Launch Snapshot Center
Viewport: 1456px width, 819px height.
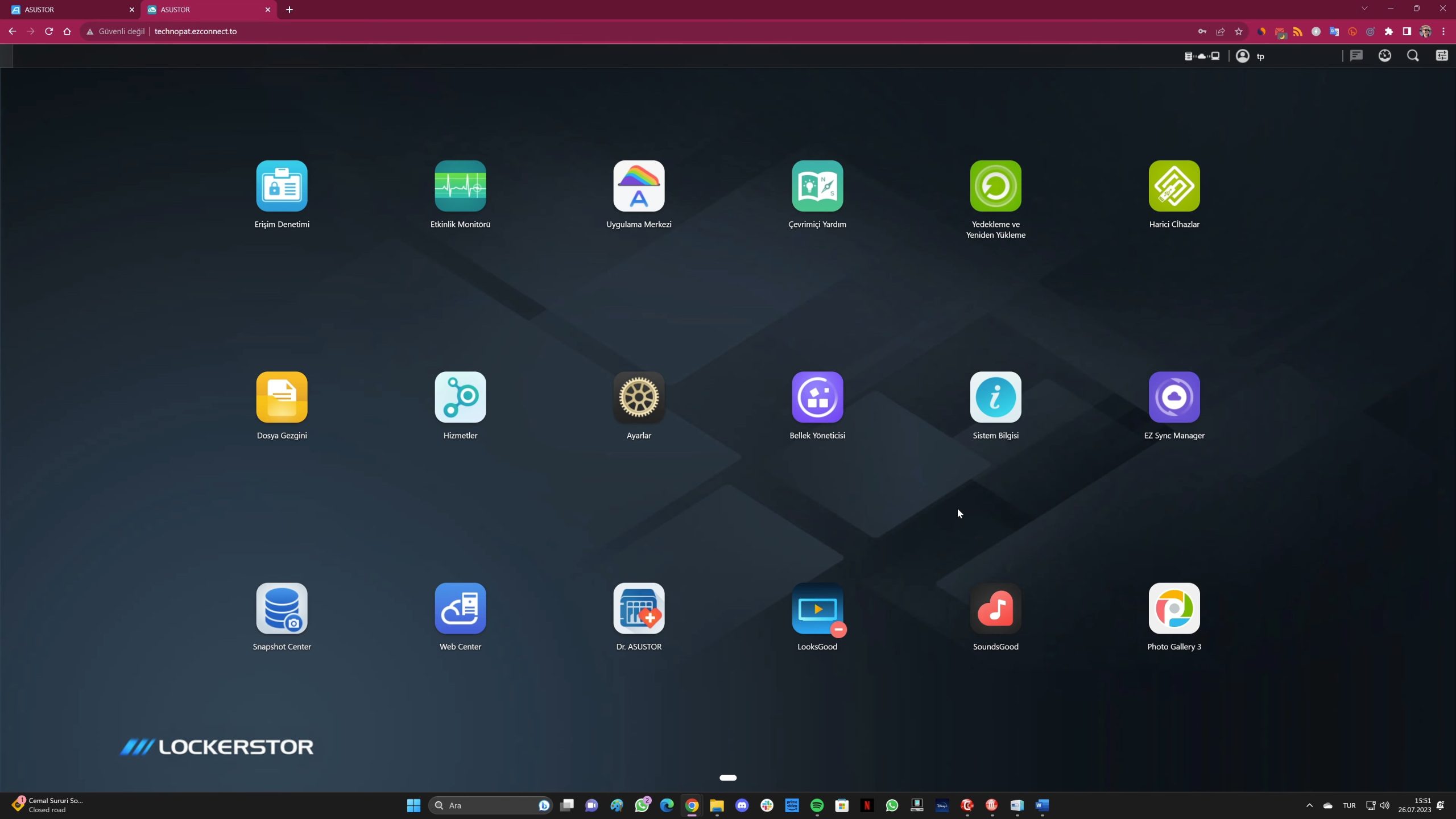click(282, 608)
